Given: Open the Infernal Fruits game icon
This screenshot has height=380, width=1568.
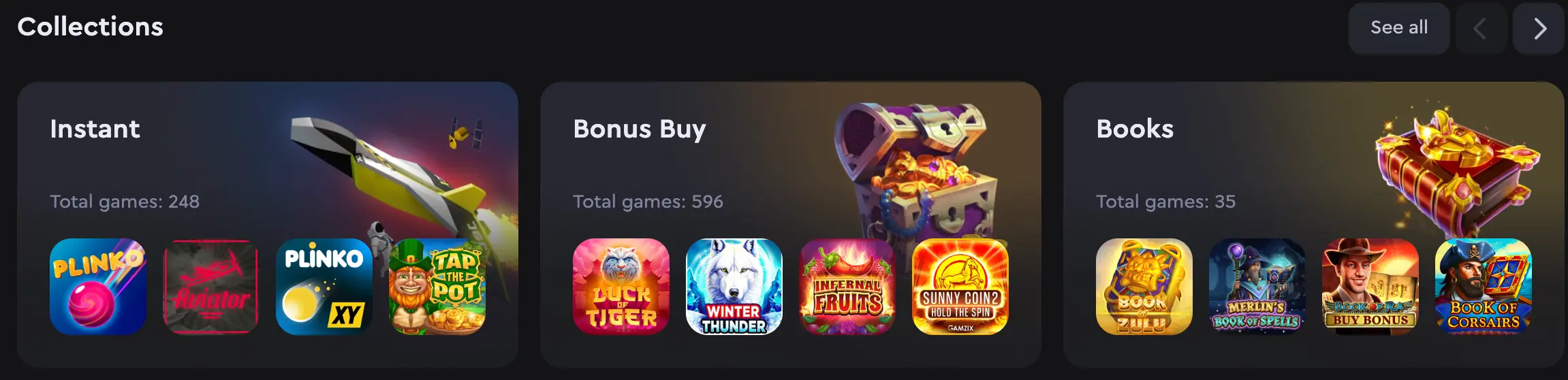Looking at the screenshot, I should point(847,287).
